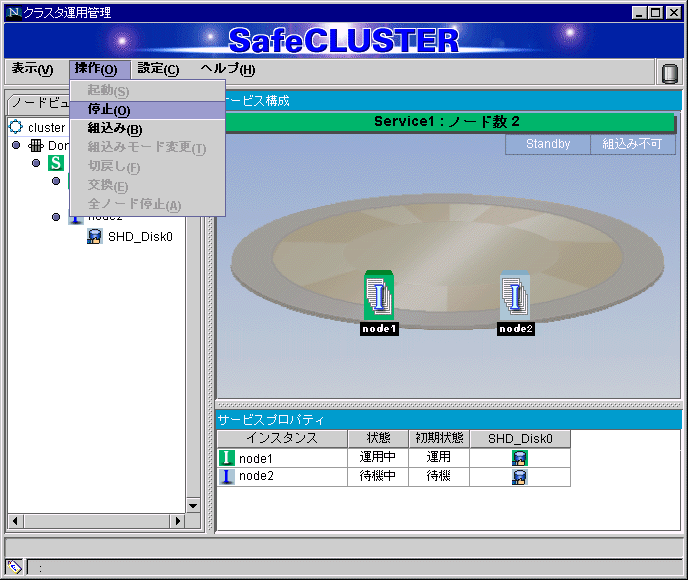Click the green S service icon in the tree
The height and width of the screenshot is (580, 688).
(x=56, y=163)
